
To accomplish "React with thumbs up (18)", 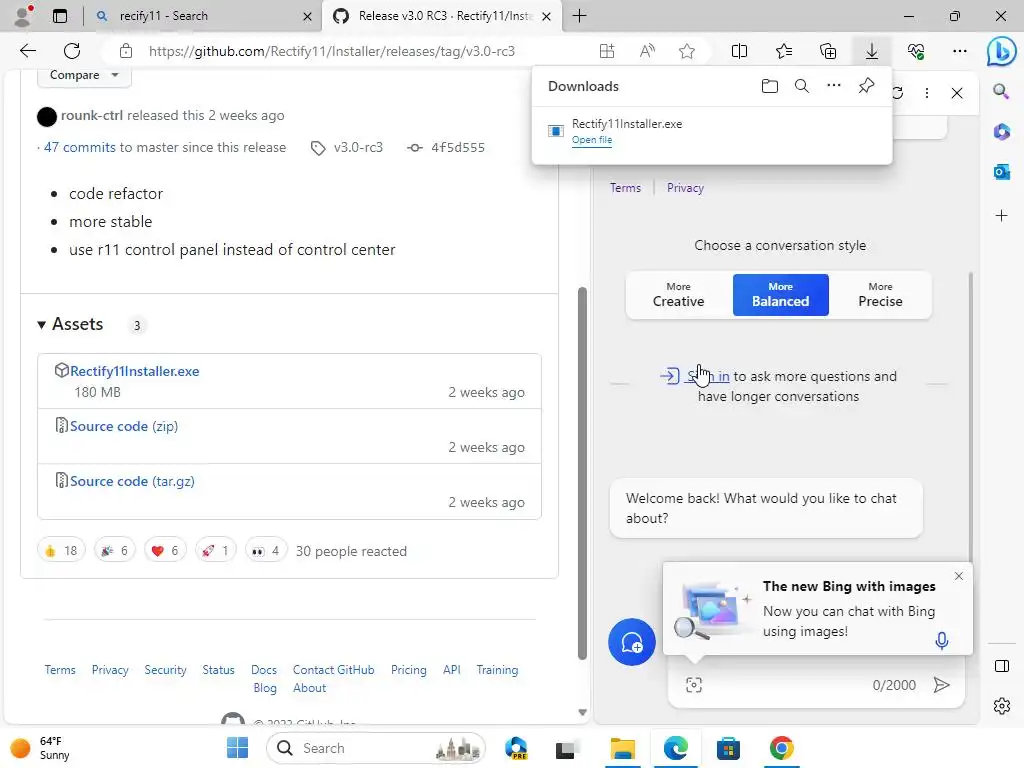I will (61, 551).
